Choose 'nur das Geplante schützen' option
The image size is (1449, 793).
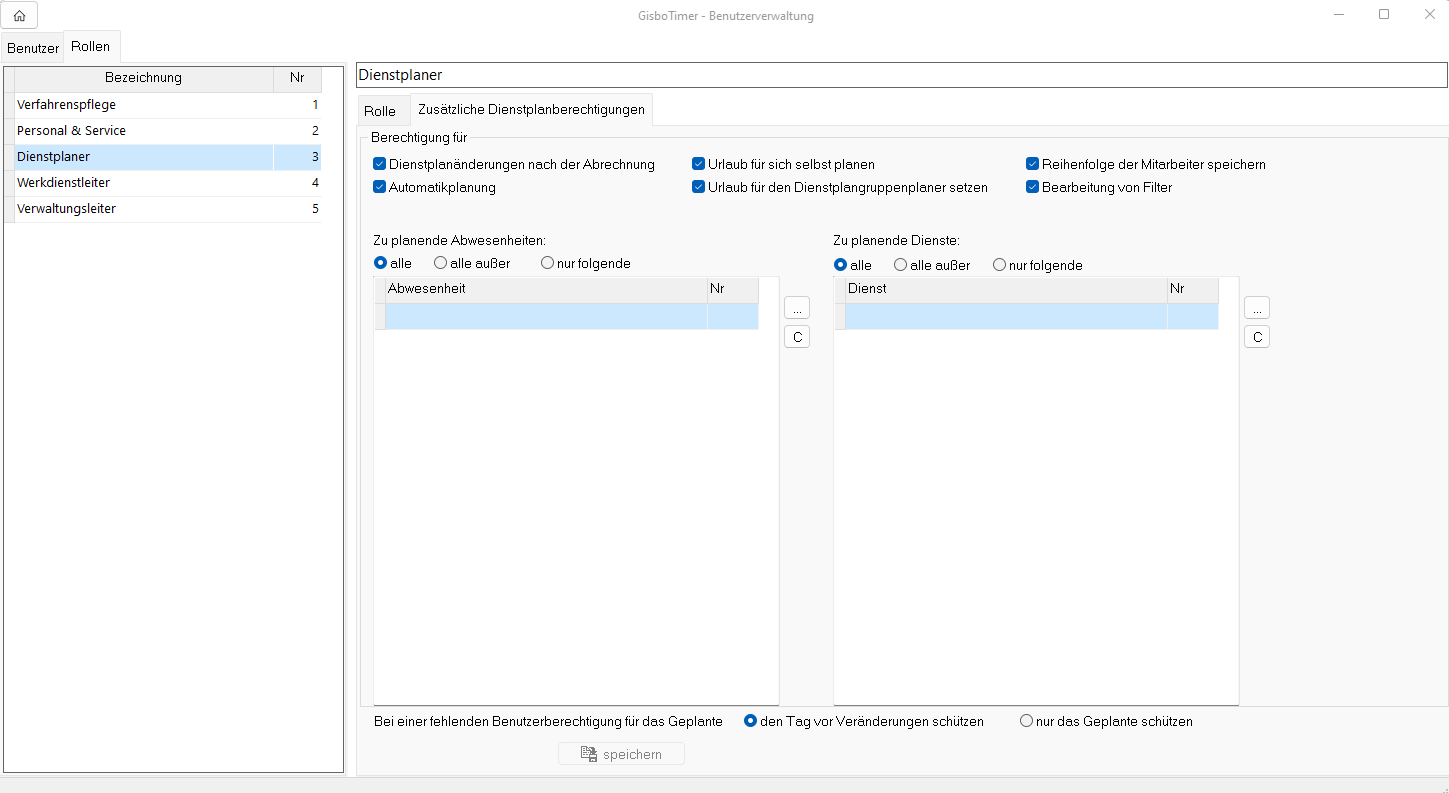coord(1026,721)
